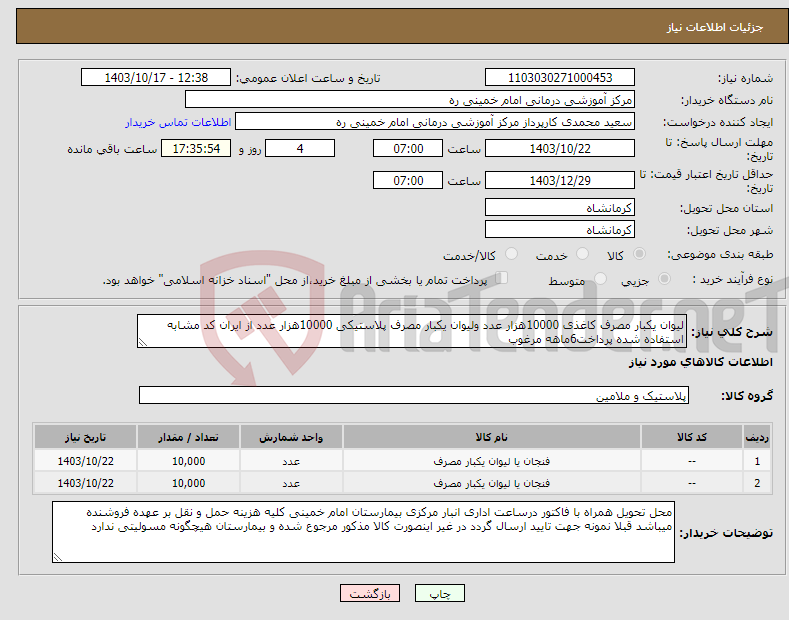Click unit عدد in row 1
Screen dimensions: 789x620
(291, 461)
